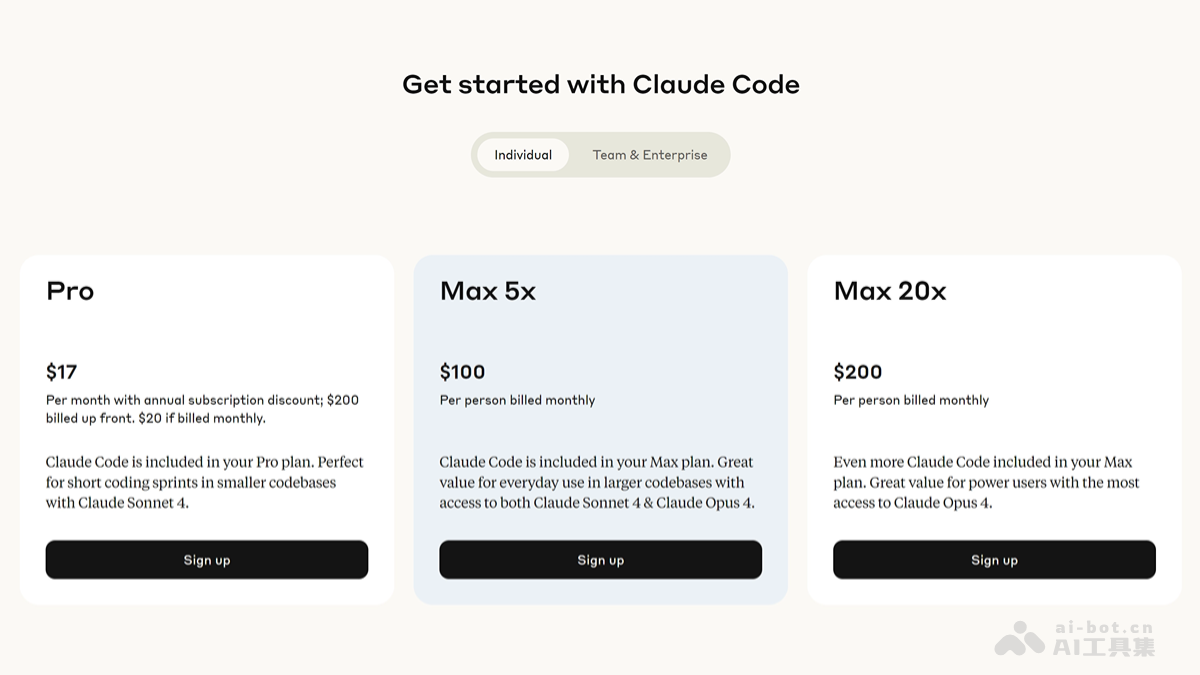The height and width of the screenshot is (675, 1200).
Task: Click the Pro plan Claude Sonnet 4 description
Action: pyautogui.click(x=204, y=482)
